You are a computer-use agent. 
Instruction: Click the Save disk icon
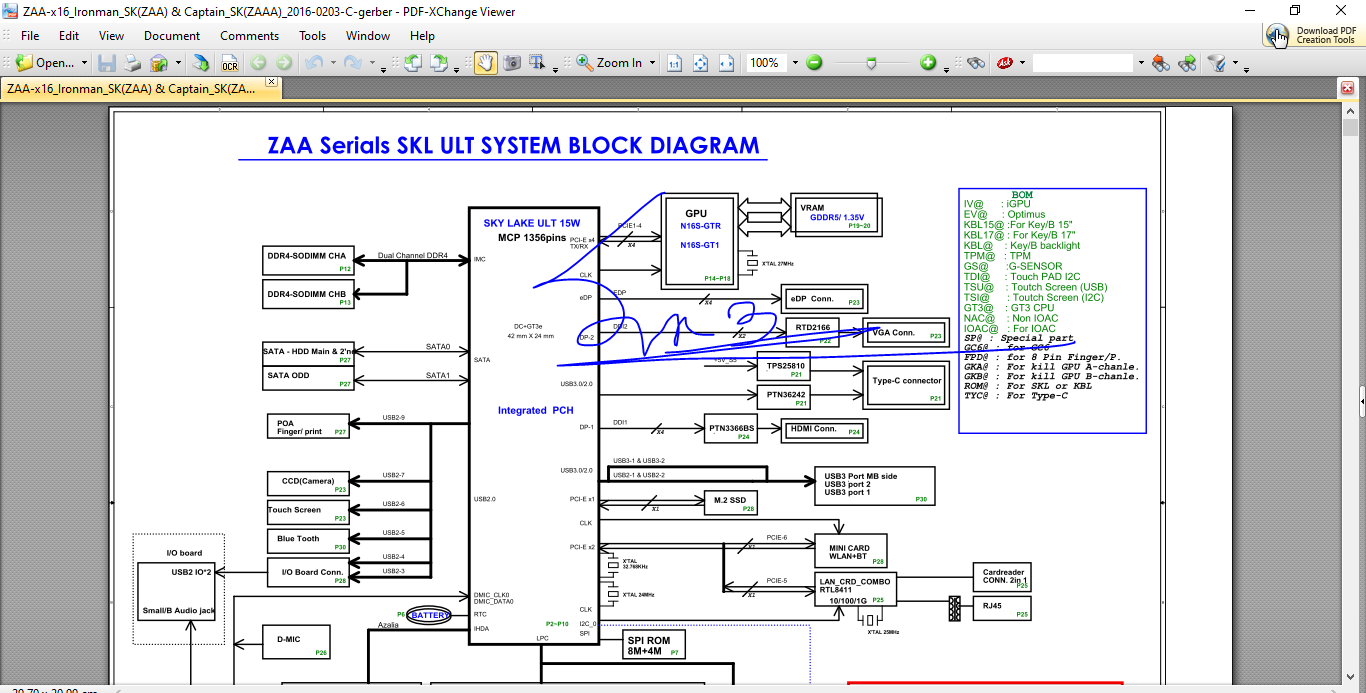coord(107,62)
